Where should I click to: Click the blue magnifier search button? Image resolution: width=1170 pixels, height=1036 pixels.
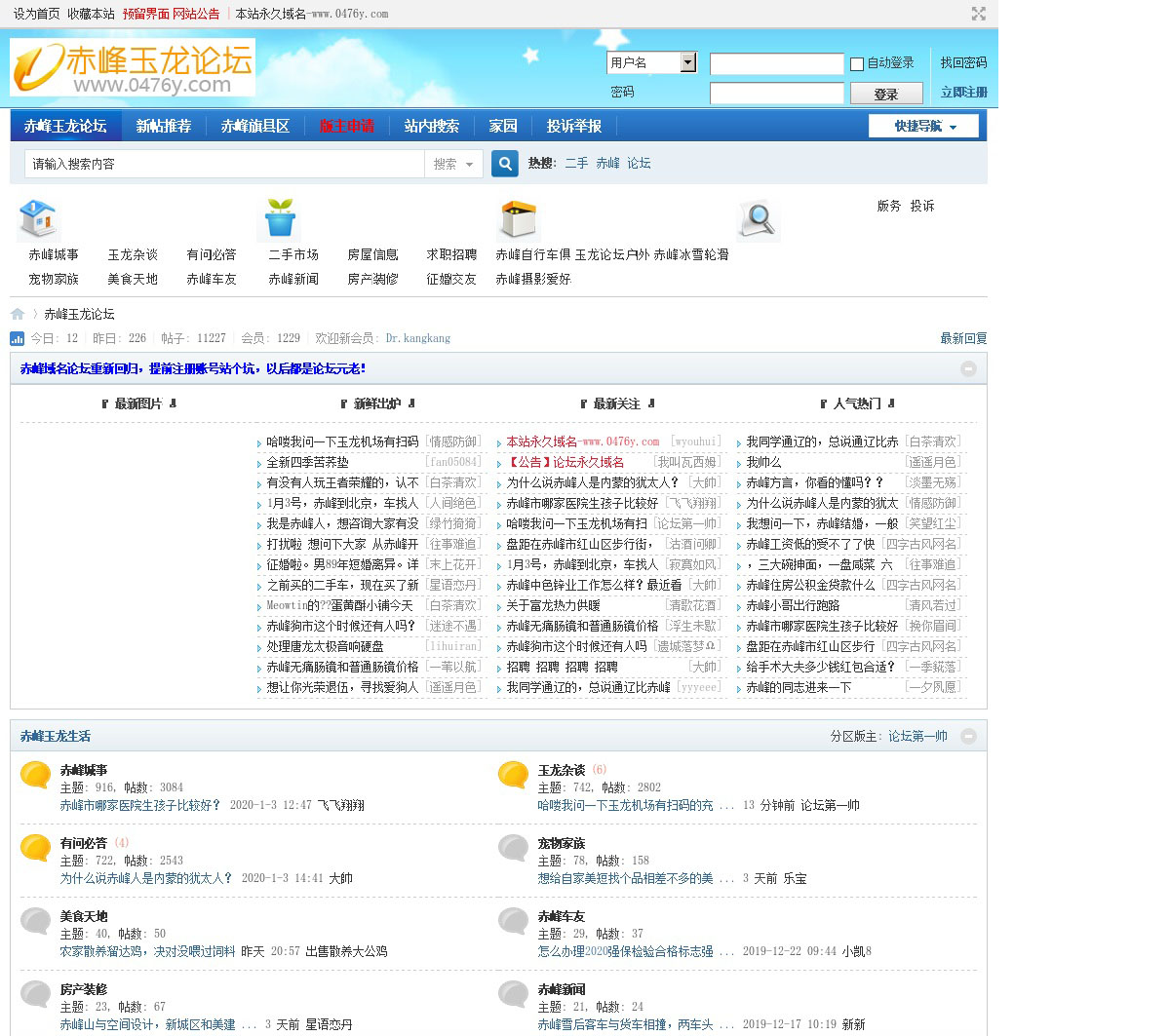(504, 164)
